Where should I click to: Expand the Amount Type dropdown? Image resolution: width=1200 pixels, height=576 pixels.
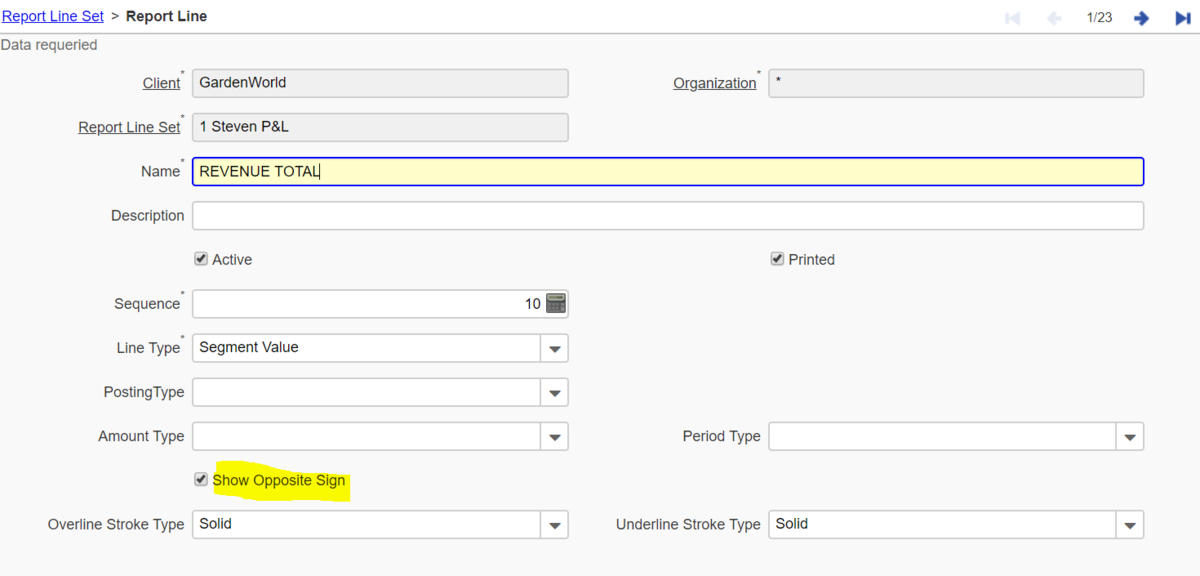pos(554,437)
